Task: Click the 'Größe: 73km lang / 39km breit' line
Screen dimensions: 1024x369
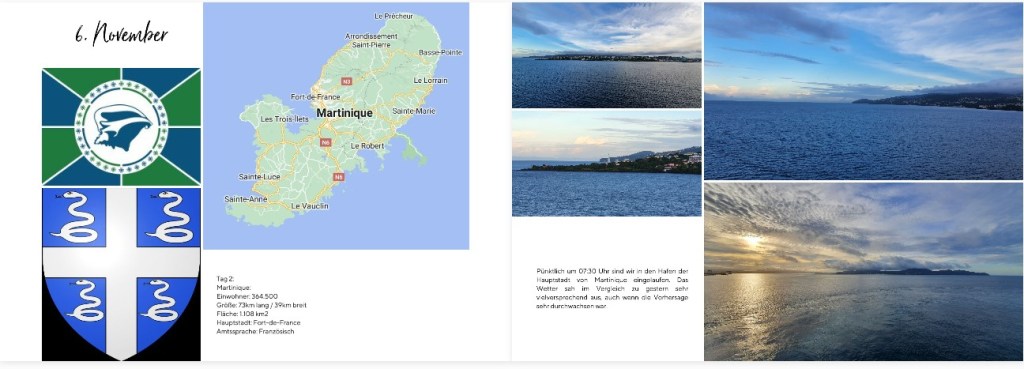Action: point(261,305)
